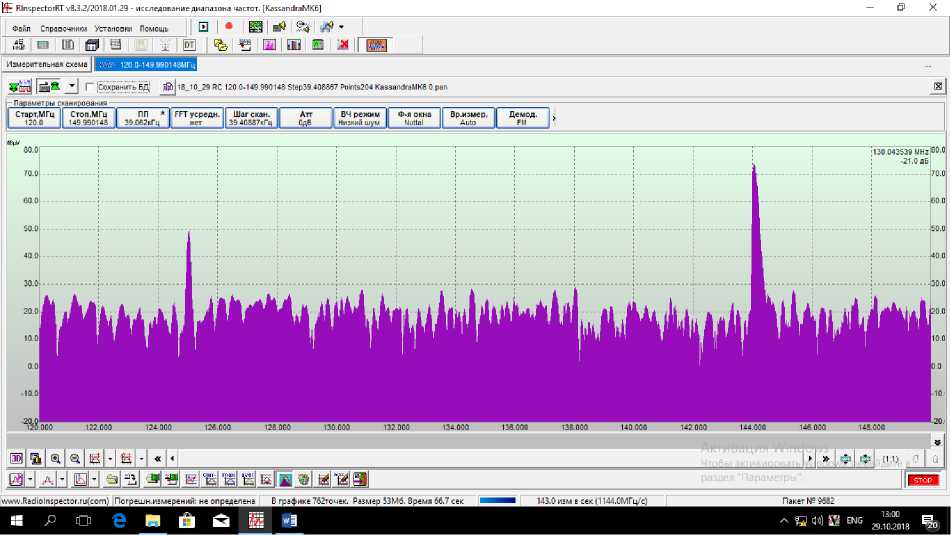Open the Файл menu

click(x=21, y=28)
